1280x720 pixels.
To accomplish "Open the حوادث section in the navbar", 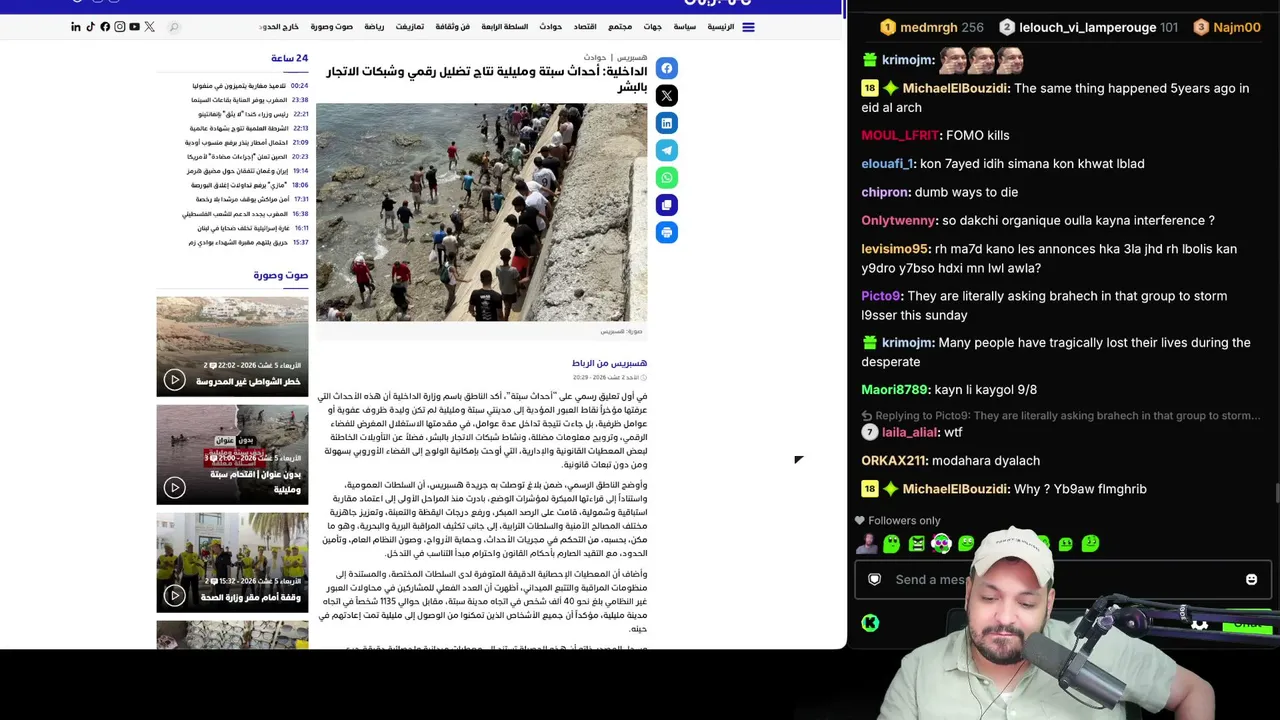I will (551, 27).
